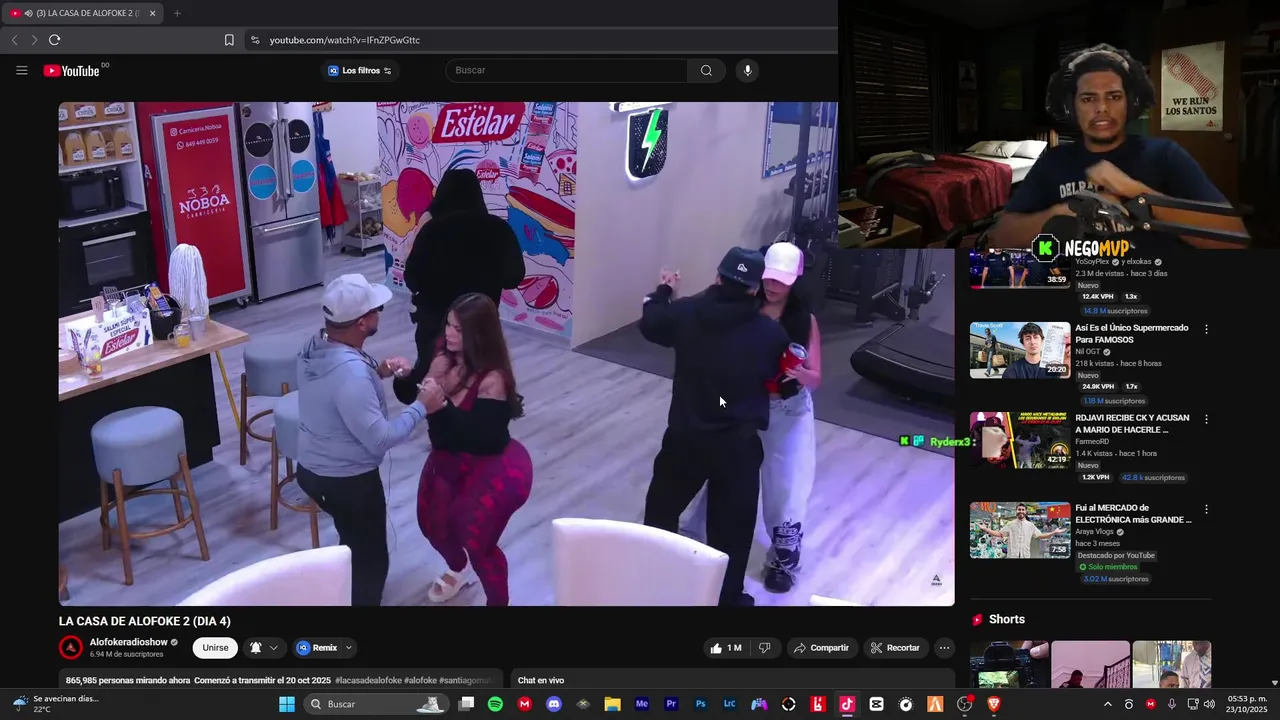This screenshot has height=720, width=1280.
Task: Like the video with thumbs up
Action: click(726, 648)
